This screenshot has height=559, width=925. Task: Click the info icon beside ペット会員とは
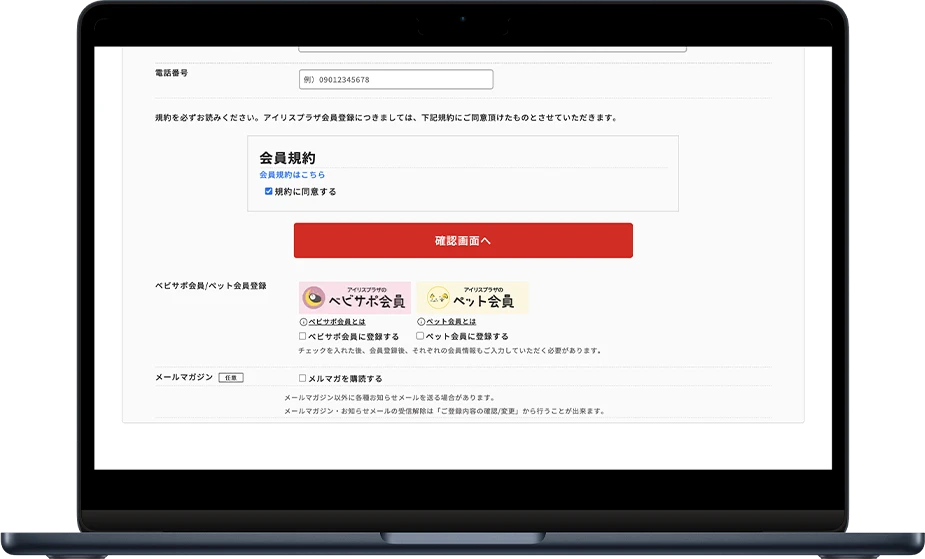(421, 322)
